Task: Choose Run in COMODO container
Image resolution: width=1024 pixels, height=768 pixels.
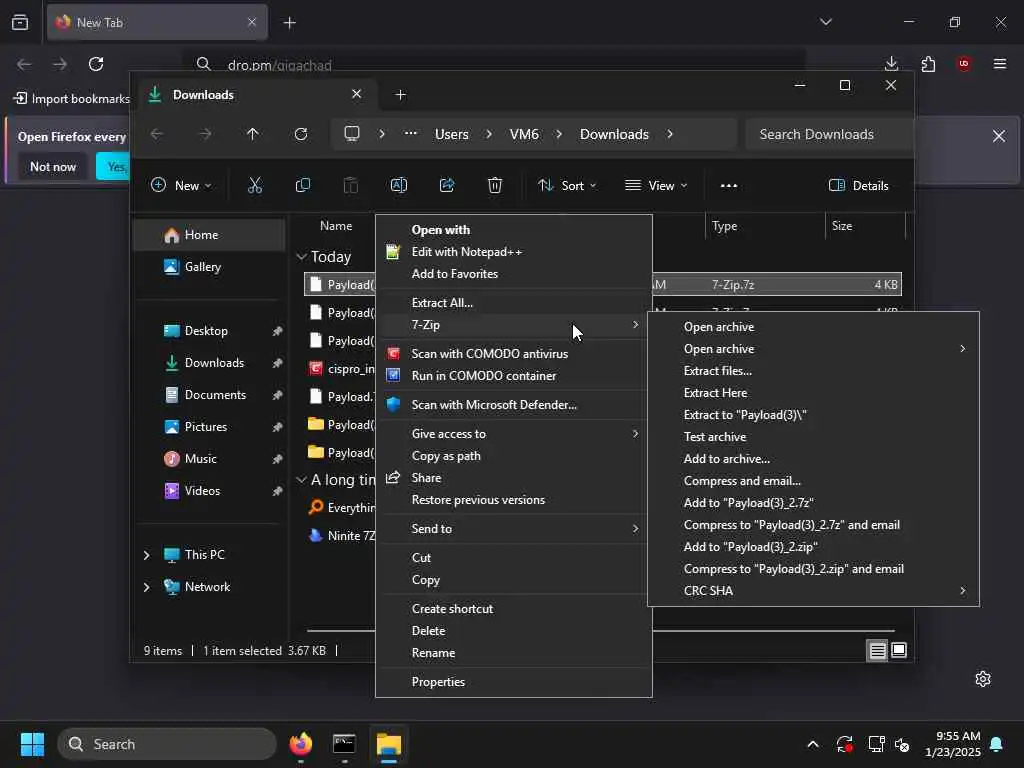Action: click(514, 376)
